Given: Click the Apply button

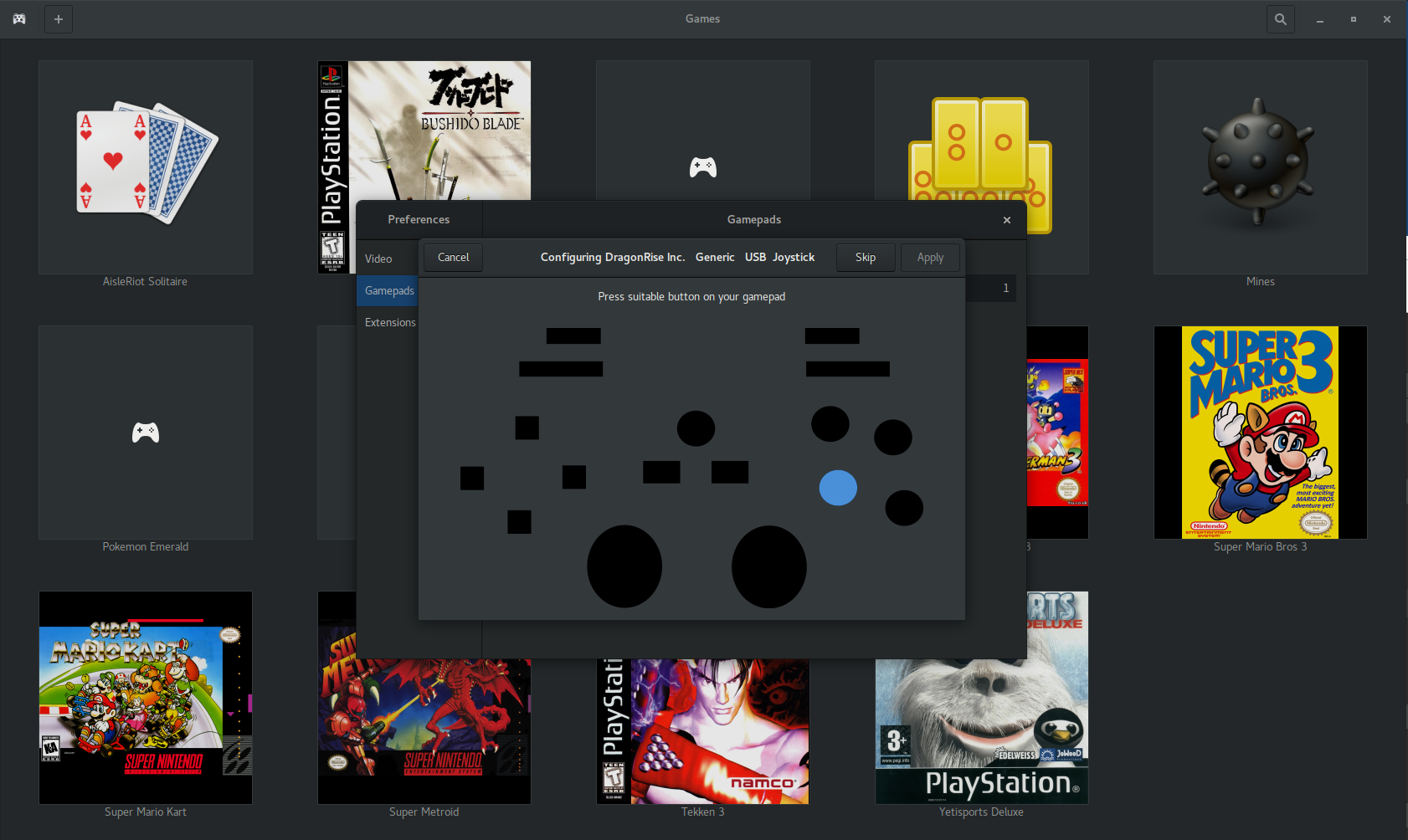Looking at the screenshot, I should pos(930,257).
